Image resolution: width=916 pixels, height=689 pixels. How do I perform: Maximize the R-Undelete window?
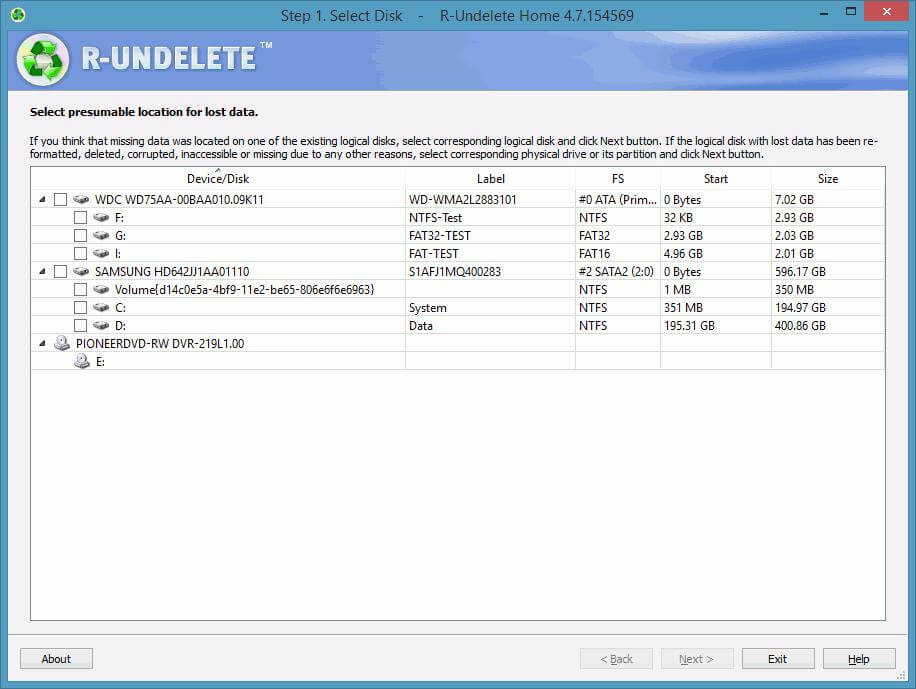pyautogui.click(x=851, y=11)
